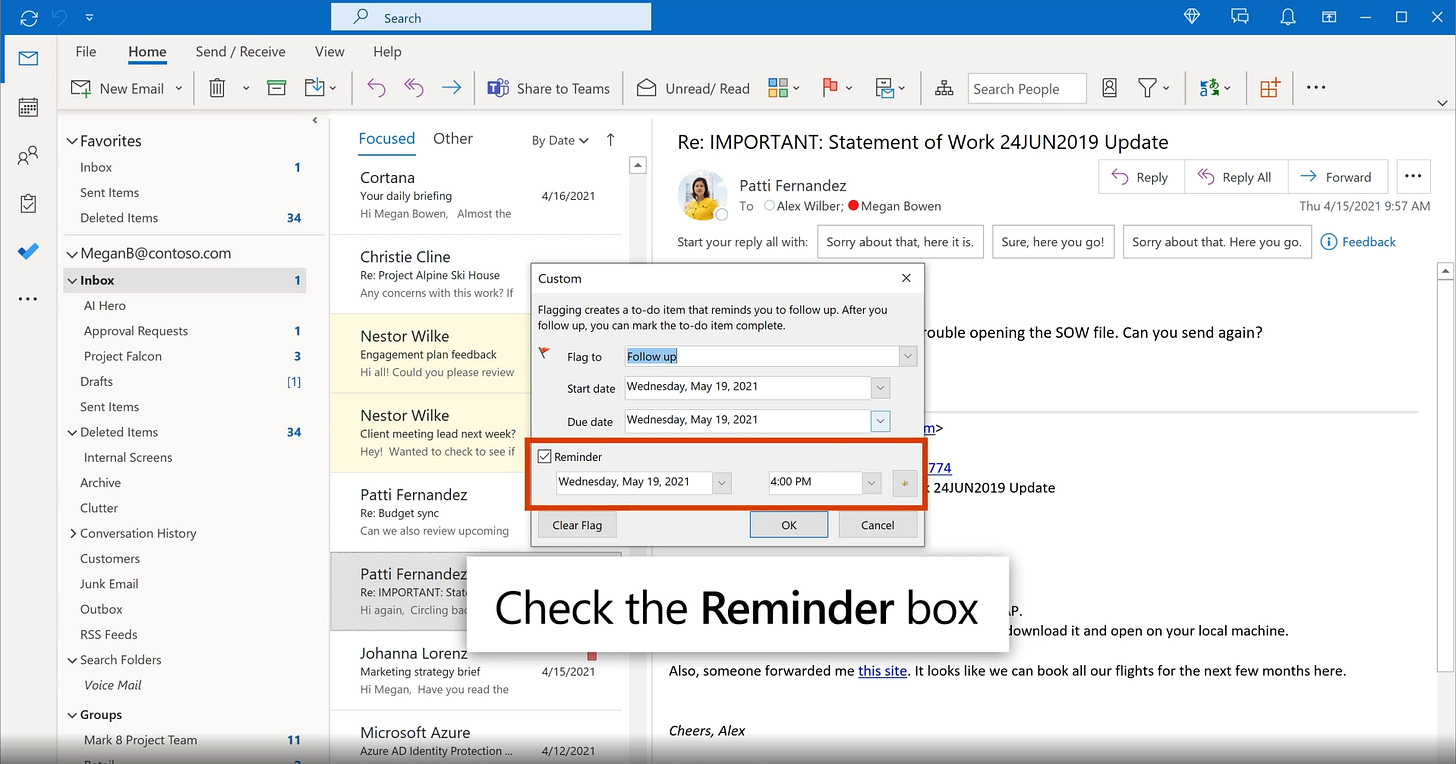Click the chat feedback icon in title bar
Image resolution: width=1456 pixels, height=764 pixels.
pos(1240,17)
